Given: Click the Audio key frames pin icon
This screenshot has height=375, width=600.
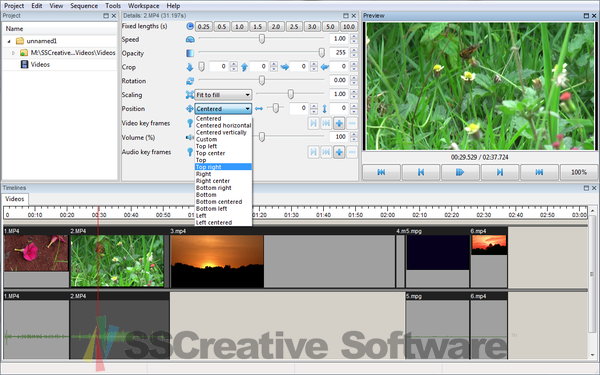Looking at the screenshot, I should coord(190,152).
